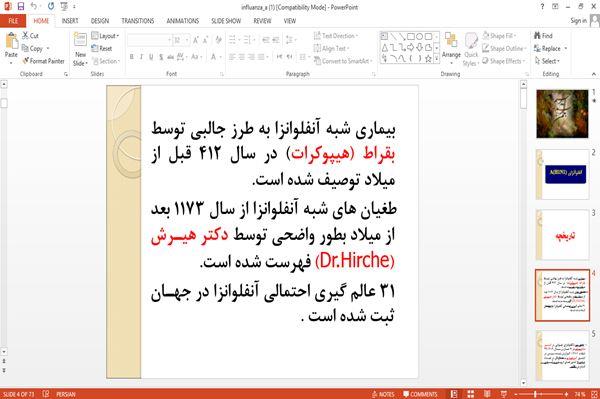Screen dimensions: 600x399
Task: Toggle Italic formatting
Action: point(141,57)
